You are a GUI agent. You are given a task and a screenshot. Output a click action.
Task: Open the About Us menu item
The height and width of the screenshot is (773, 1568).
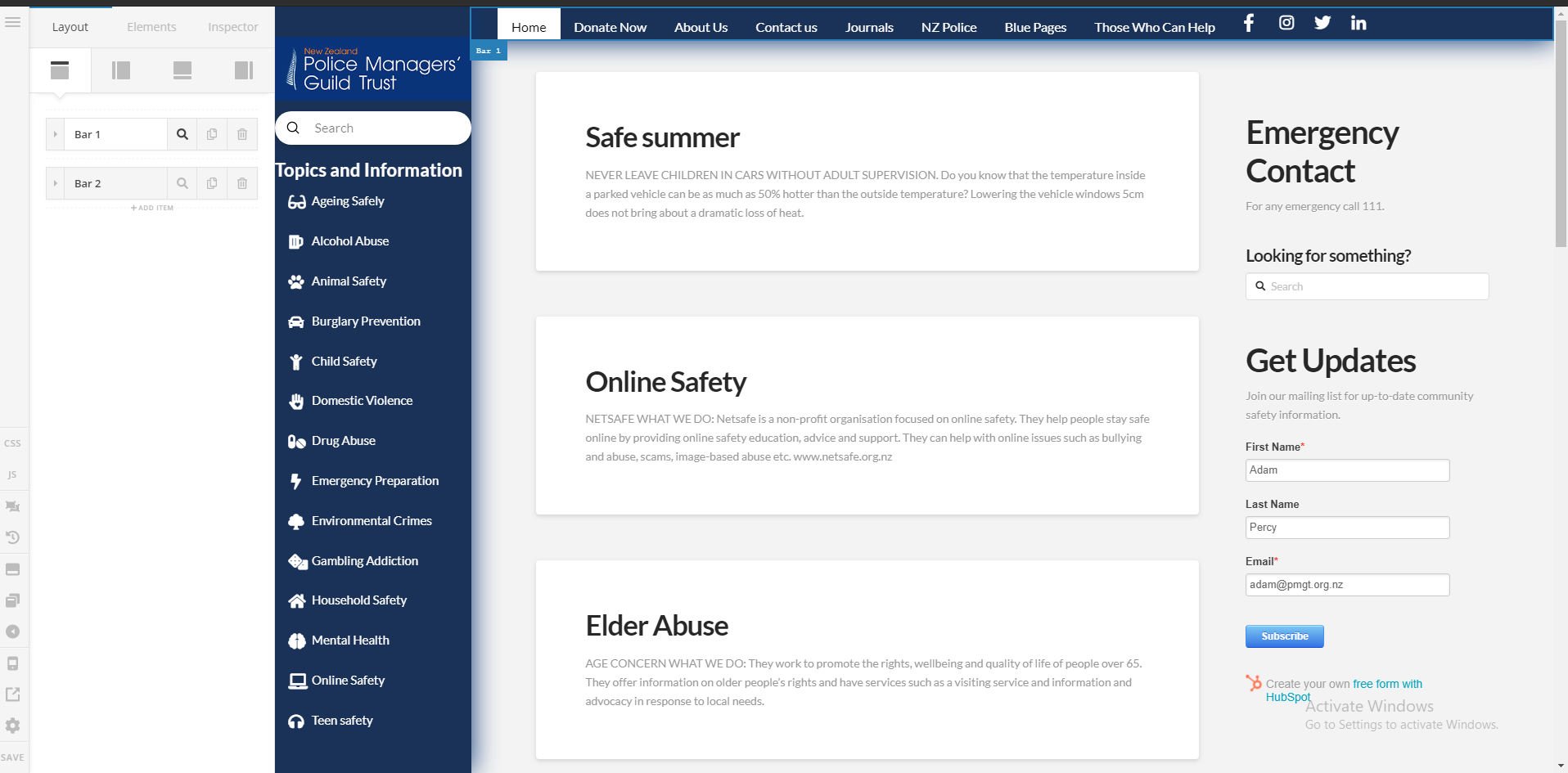pos(701,27)
